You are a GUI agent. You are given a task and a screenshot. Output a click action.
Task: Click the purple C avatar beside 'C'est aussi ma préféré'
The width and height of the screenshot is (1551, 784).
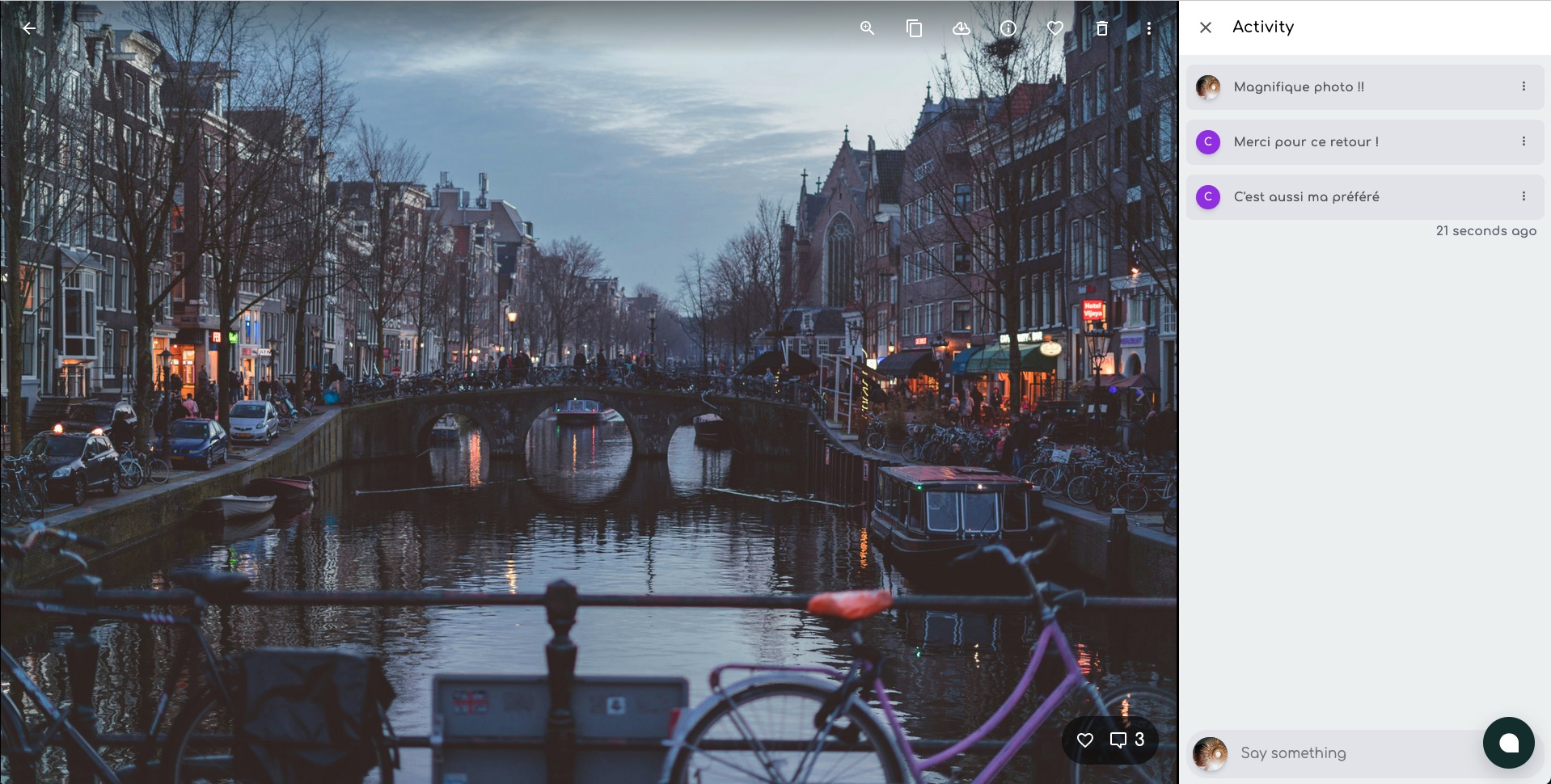coord(1208,197)
